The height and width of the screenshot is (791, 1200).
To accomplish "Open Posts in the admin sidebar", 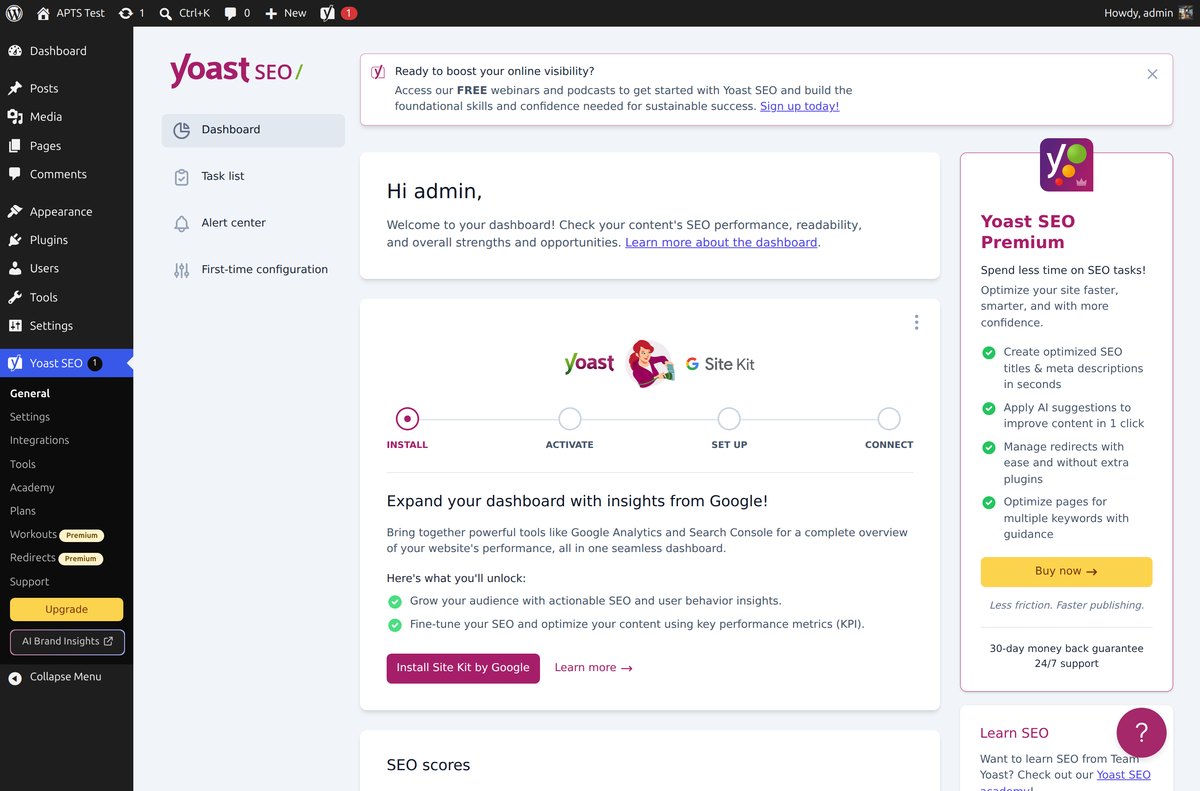I will 66,88.
